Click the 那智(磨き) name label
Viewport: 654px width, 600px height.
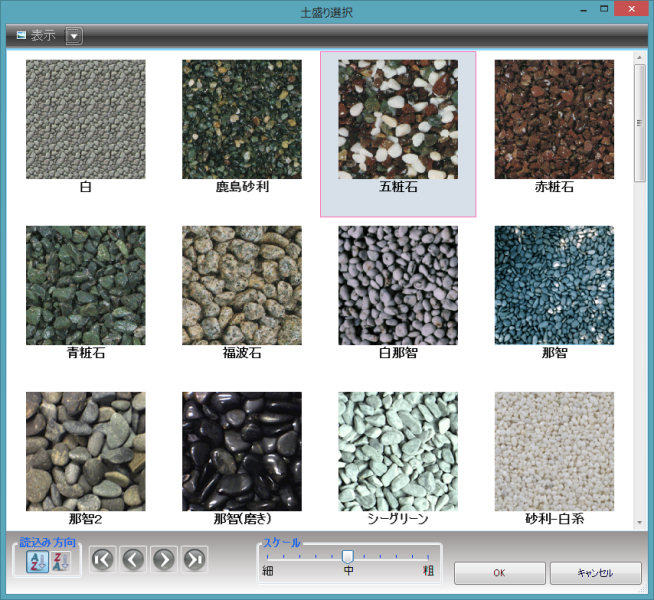coord(242,519)
